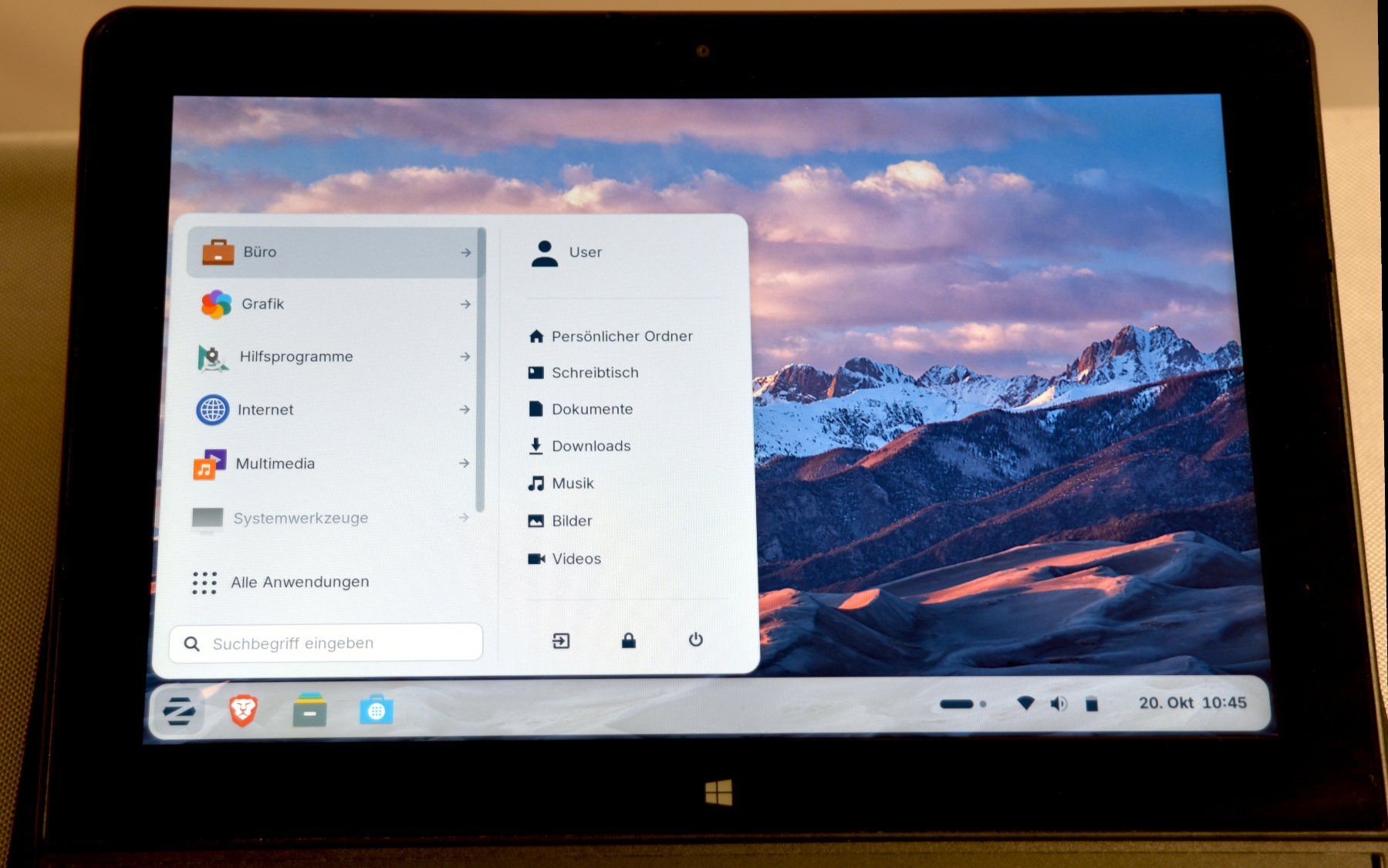The width and height of the screenshot is (1388, 868).
Task: Click the User account avatar icon
Action: pyautogui.click(x=545, y=253)
